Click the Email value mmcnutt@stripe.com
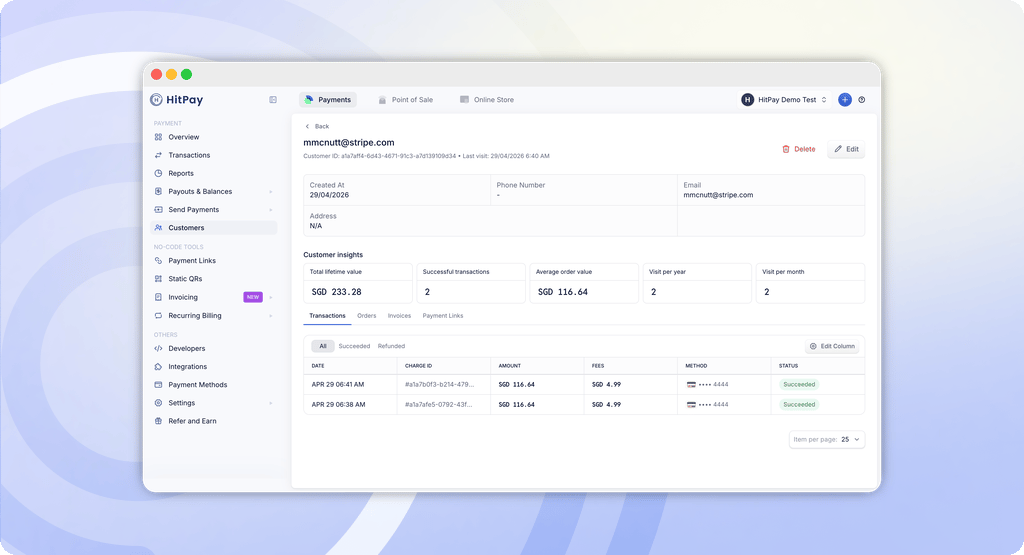Image resolution: width=1024 pixels, height=555 pixels. (718, 195)
